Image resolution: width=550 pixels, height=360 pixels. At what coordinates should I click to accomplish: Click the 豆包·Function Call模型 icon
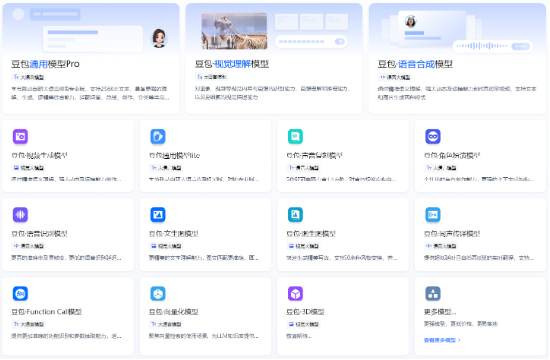point(20,294)
